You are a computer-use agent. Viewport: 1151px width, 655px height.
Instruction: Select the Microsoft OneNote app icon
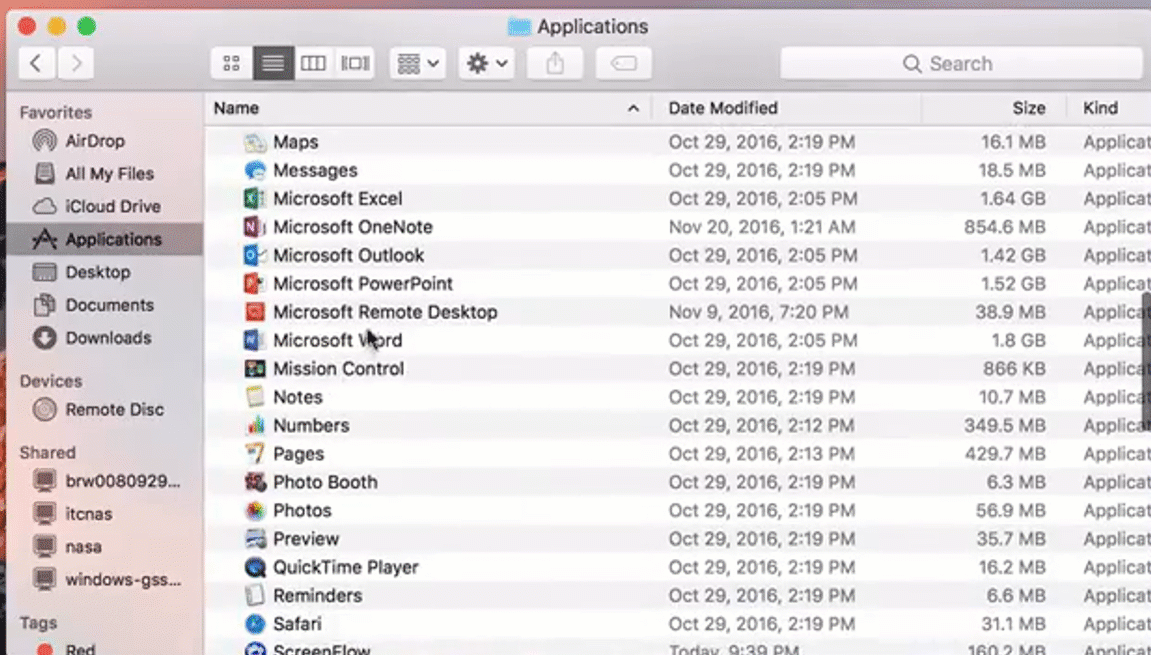tap(255, 228)
